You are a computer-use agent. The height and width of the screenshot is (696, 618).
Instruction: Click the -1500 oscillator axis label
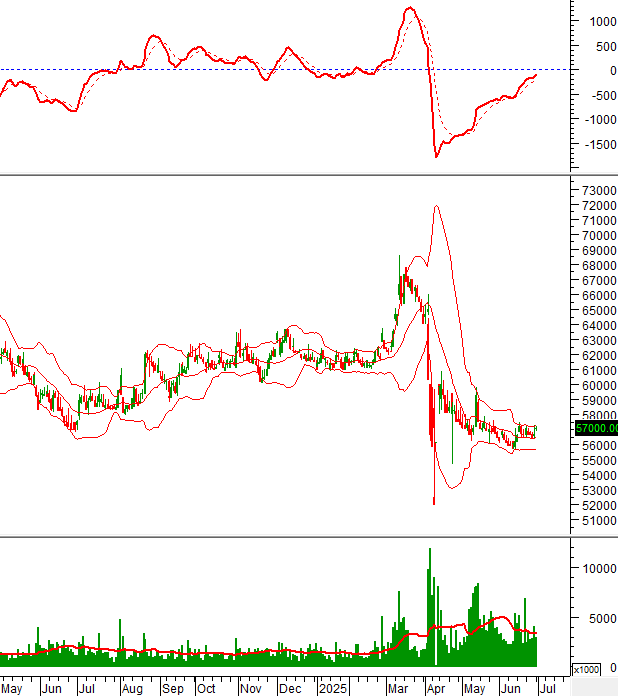601,145
